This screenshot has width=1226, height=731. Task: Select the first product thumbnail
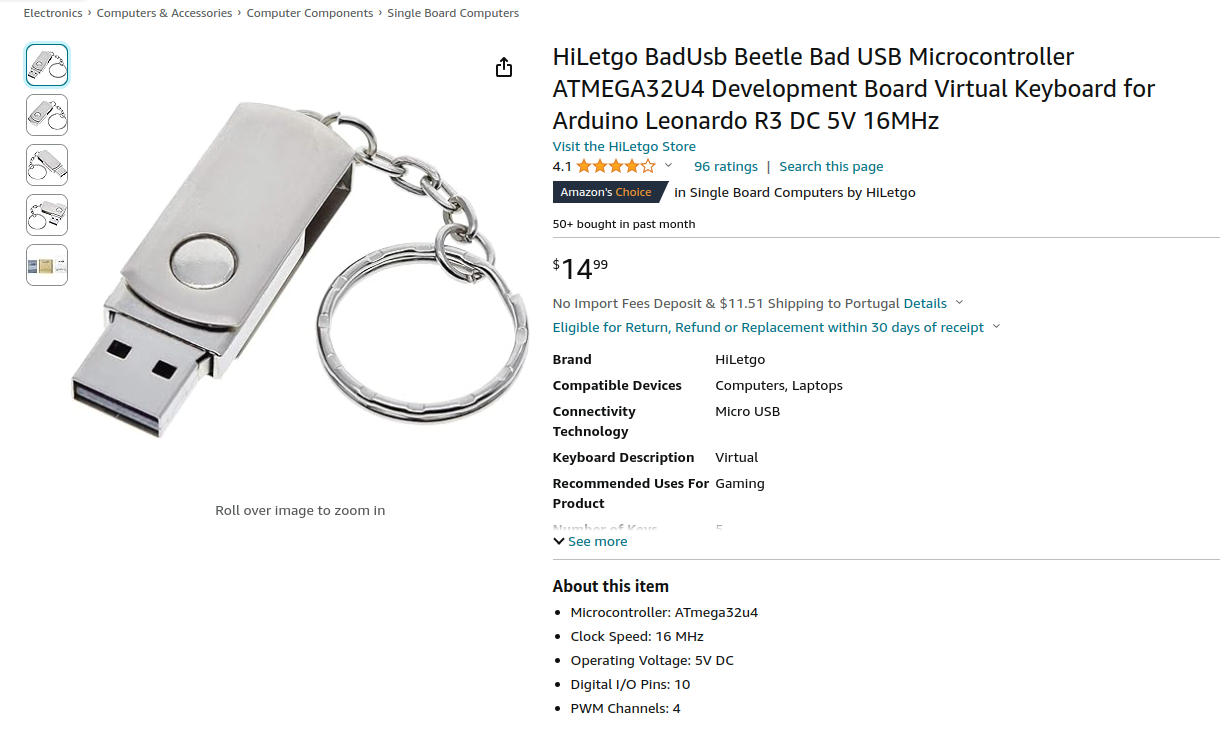pos(47,65)
